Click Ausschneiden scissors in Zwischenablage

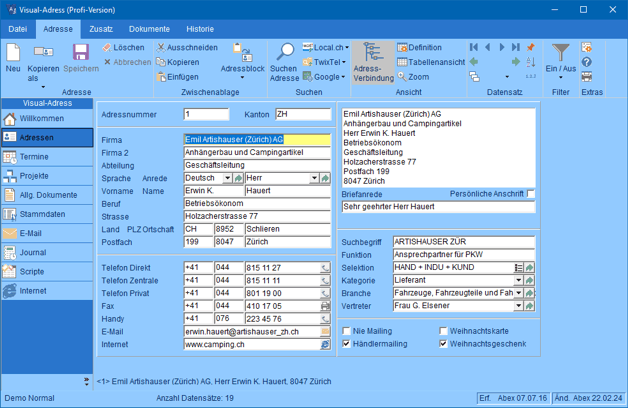[x=187, y=48]
